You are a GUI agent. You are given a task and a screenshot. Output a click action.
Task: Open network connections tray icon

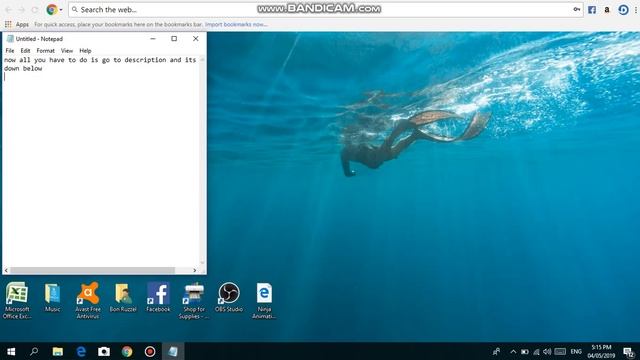[x=536, y=351]
